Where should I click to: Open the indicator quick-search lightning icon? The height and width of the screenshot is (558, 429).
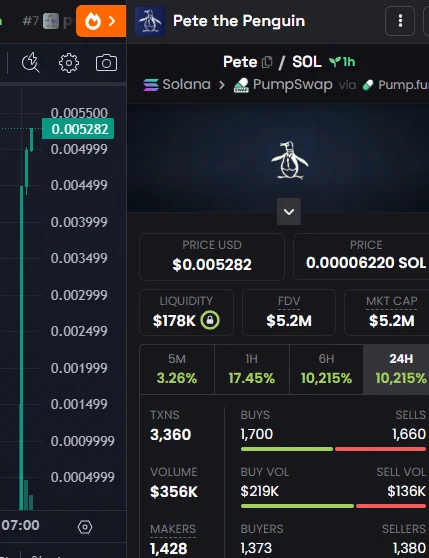pos(31,63)
